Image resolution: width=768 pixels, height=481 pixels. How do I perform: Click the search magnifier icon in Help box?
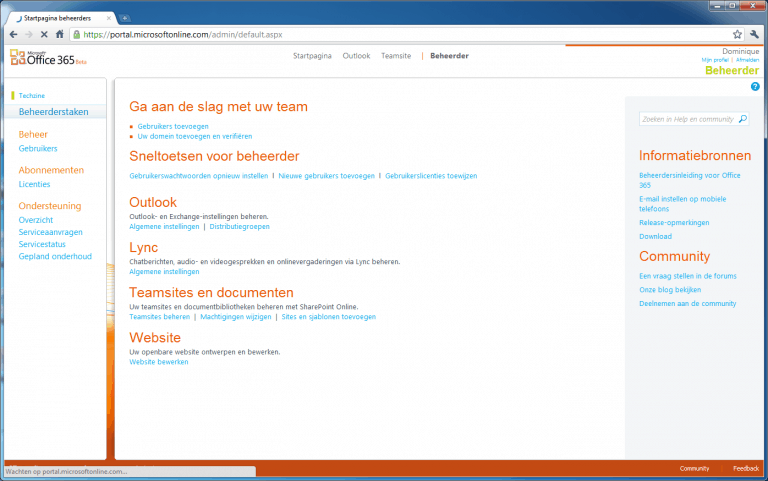[742, 119]
